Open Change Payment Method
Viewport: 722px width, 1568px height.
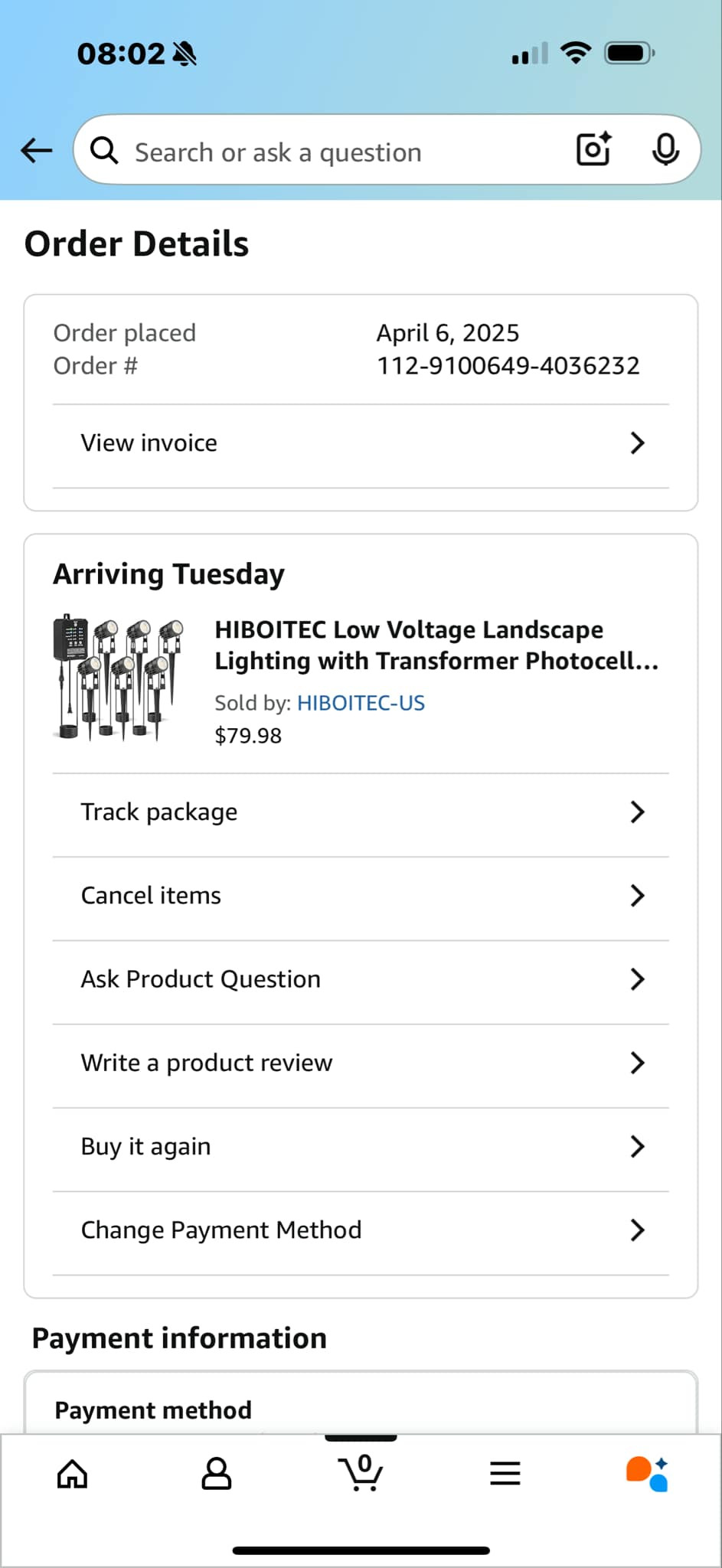(221, 1230)
